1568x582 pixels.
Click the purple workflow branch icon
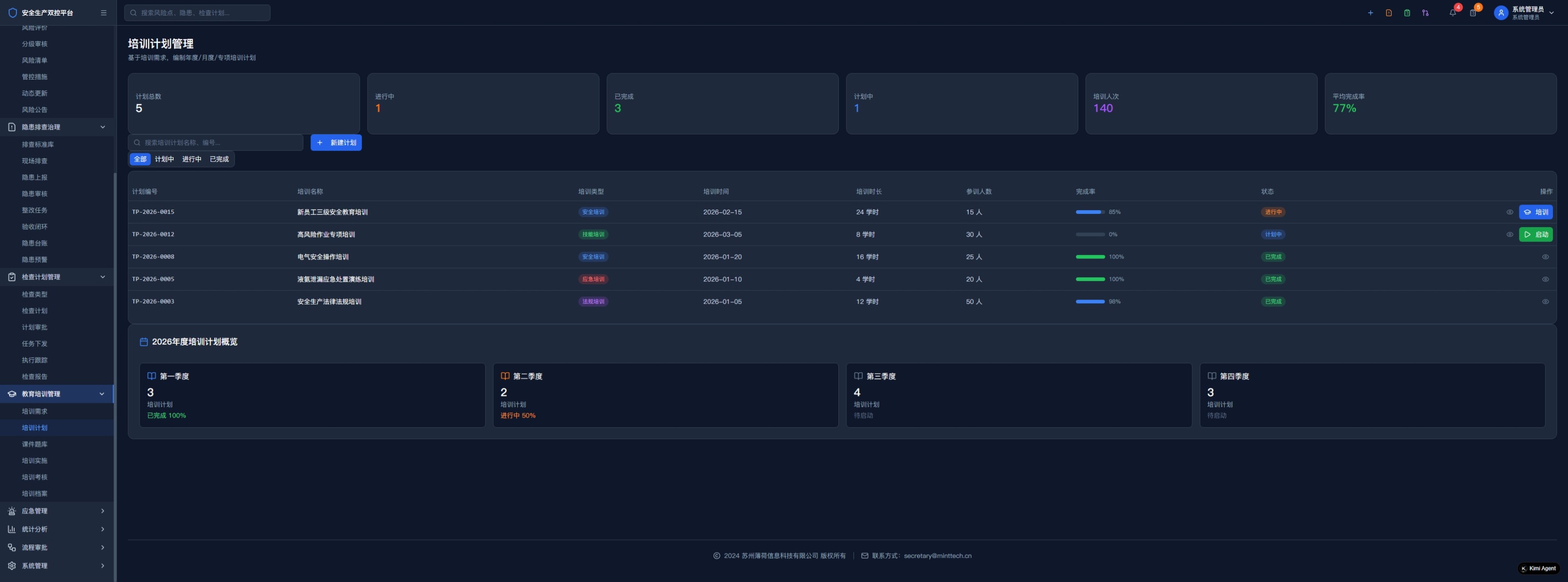pos(1425,13)
